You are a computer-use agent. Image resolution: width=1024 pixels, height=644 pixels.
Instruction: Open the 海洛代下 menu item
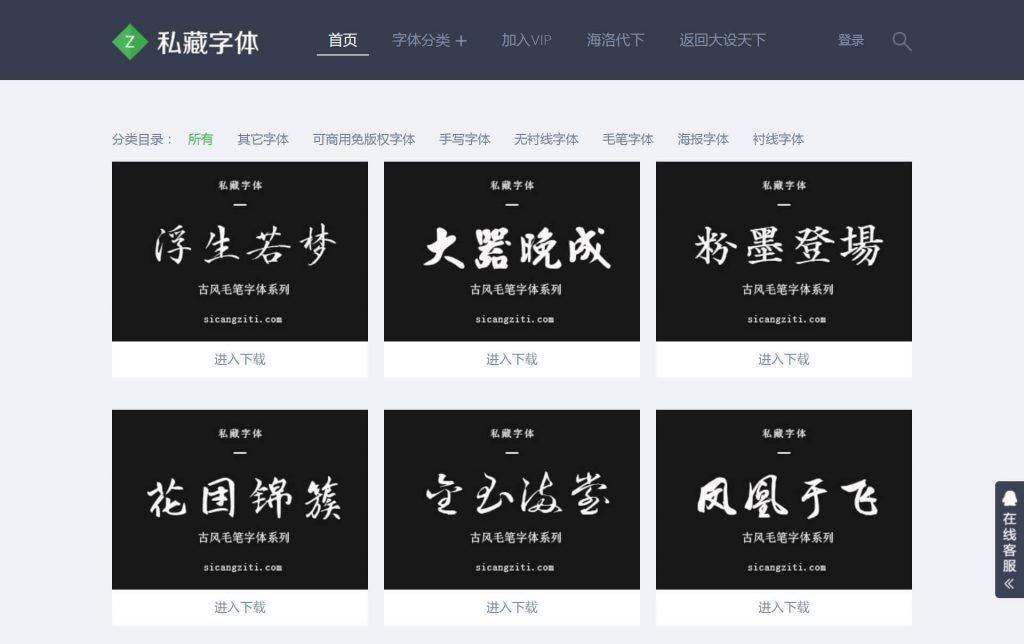pos(615,41)
